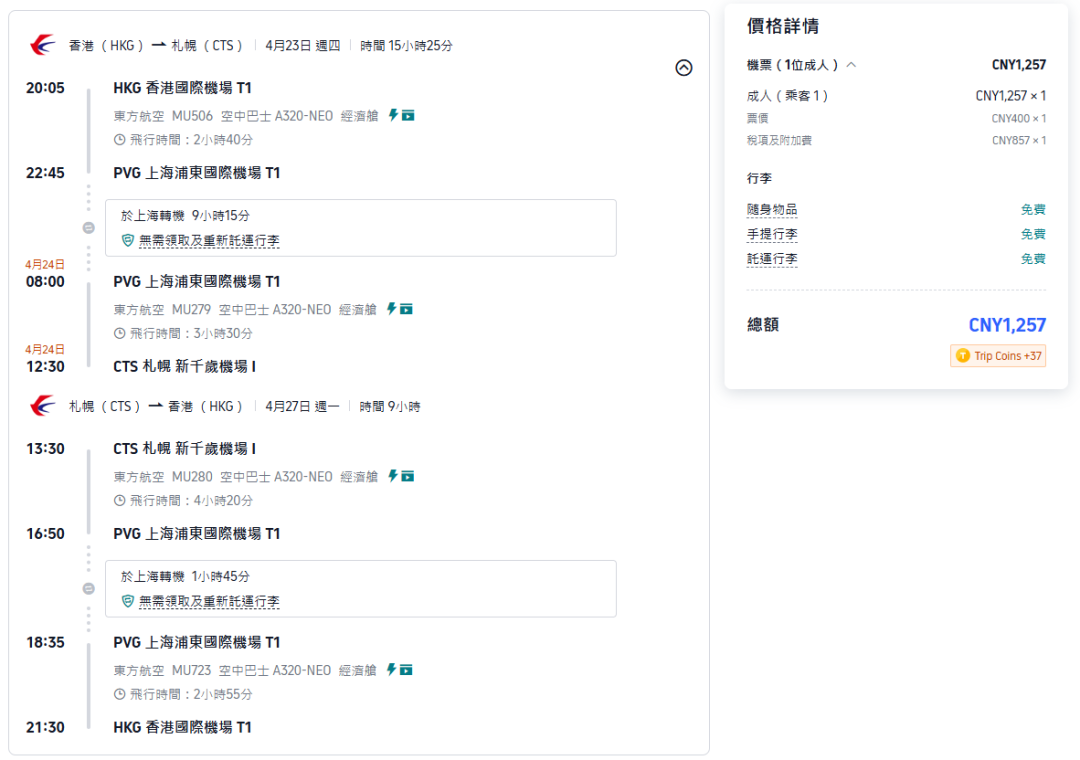Select the power outlet icon on flight MU280
The width and height of the screenshot is (1080, 760).
pyautogui.click(x=393, y=476)
